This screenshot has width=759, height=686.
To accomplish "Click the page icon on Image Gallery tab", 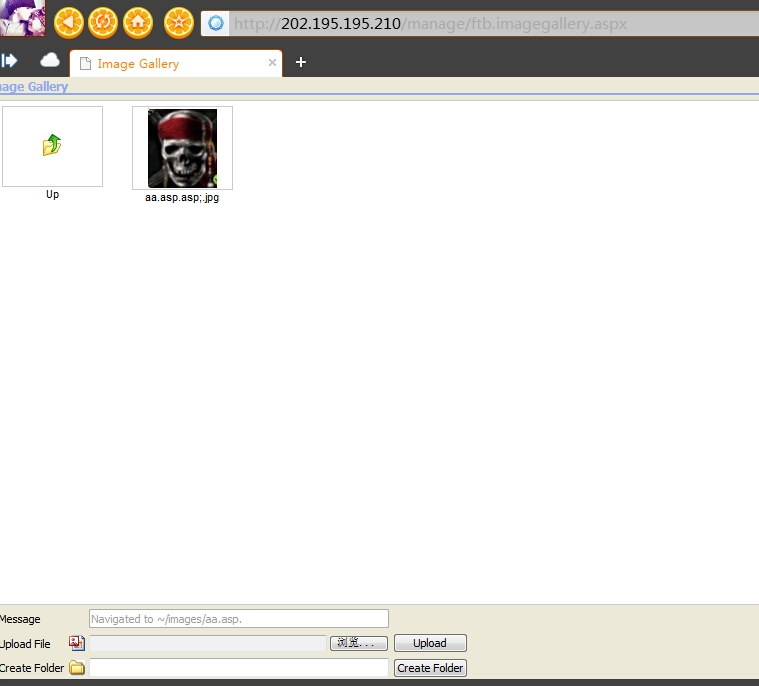I will pyautogui.click(x=85, y=63).
